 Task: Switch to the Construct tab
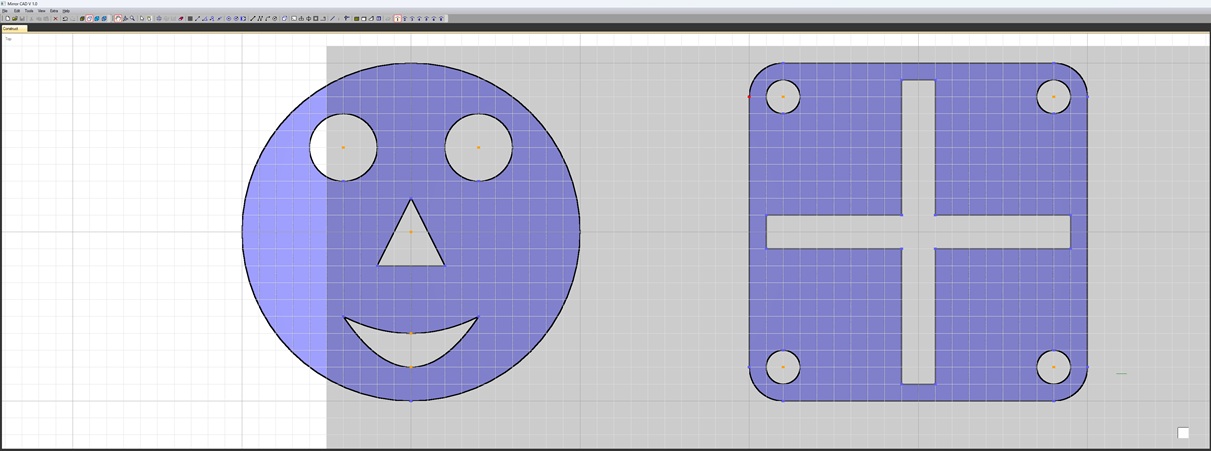click(12, 29)
